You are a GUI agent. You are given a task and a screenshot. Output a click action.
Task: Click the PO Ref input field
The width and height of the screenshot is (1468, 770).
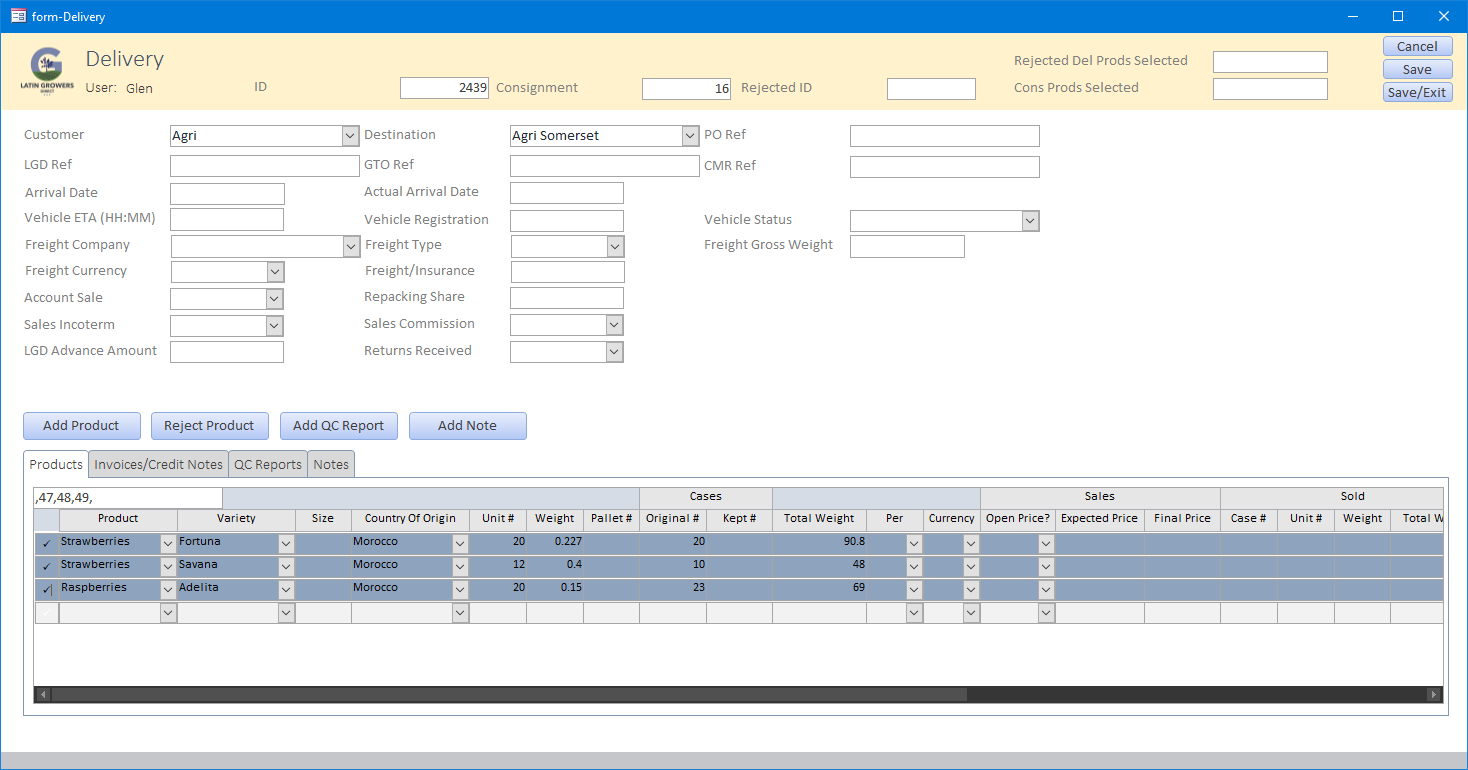(x=944, y=136)
